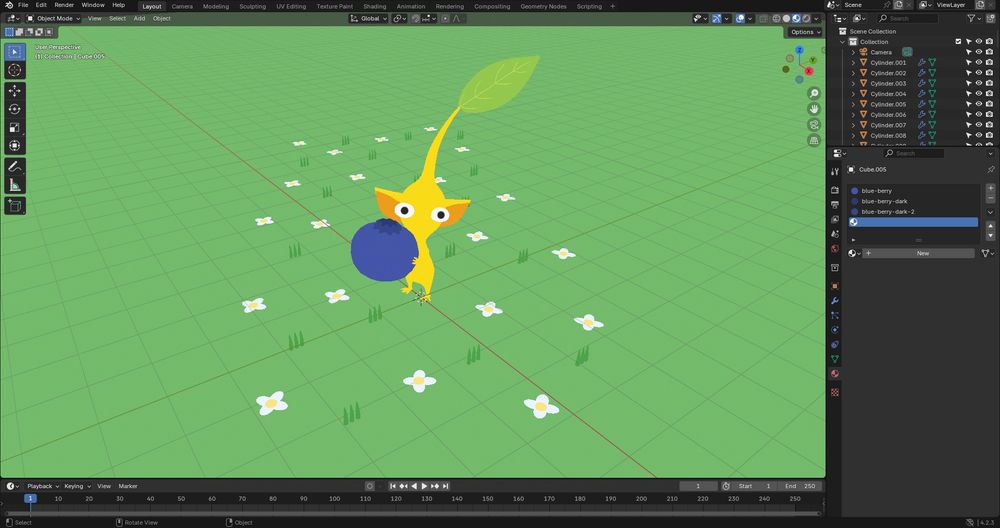Collapse the Collection in outliner
1000x528 pixels.
(x=843, y=41)
